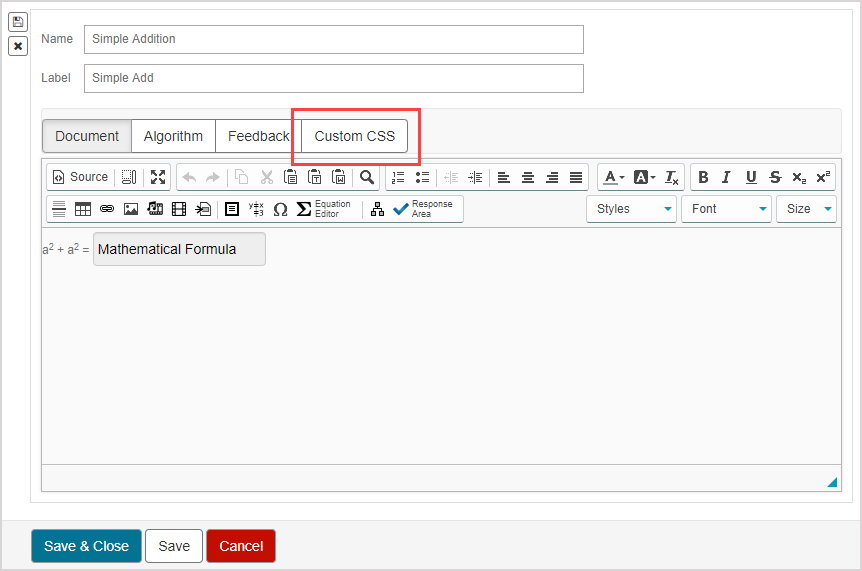Open the text color picker

pos(612,177)
